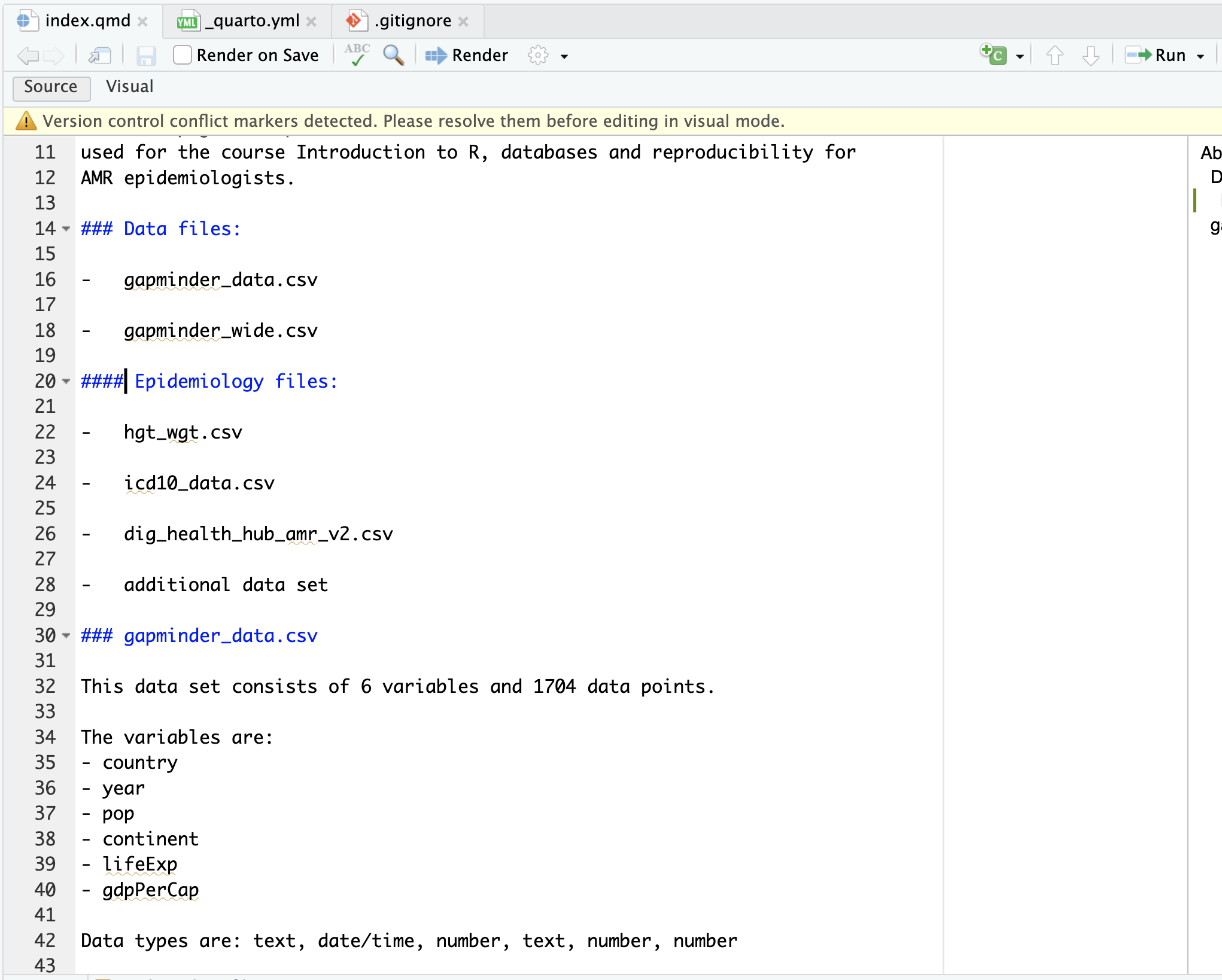Collapse the Epidemiology files section fold
The height and width of the screenshot is (980, 1222).
click(66, 381)
